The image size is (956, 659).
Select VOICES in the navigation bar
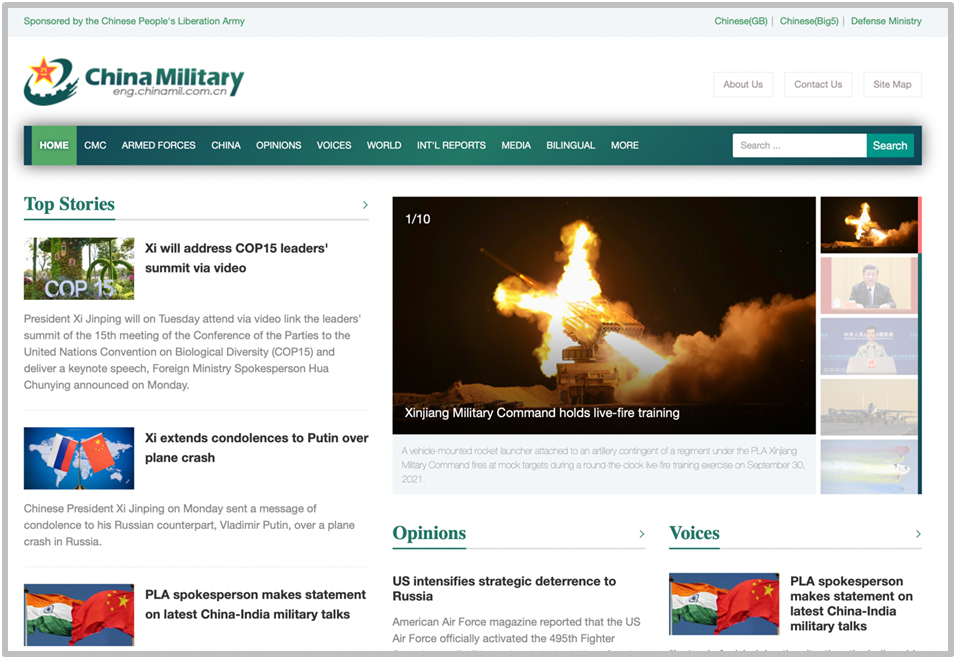(334, 146)
